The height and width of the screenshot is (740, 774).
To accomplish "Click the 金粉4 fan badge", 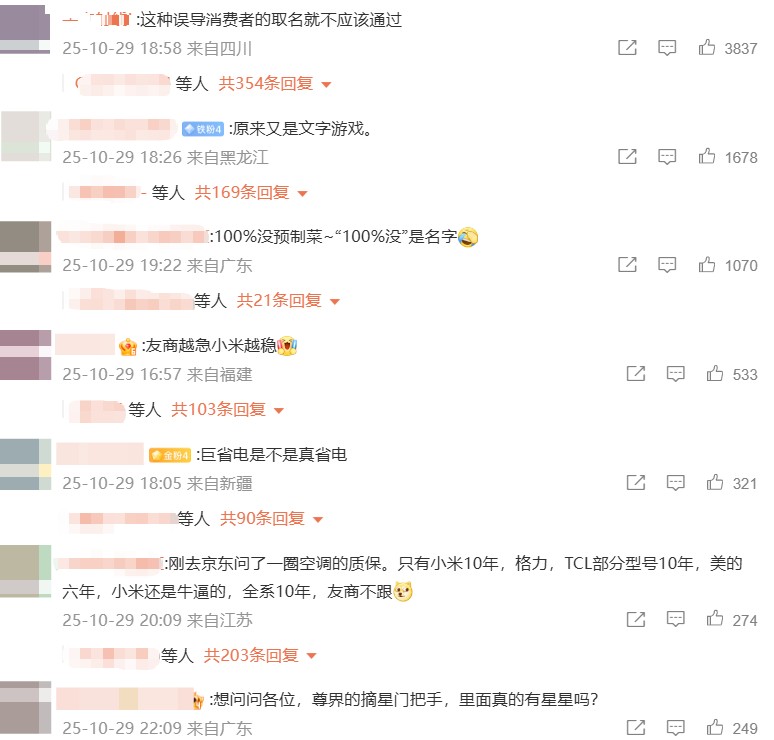I will click(170, 455).
